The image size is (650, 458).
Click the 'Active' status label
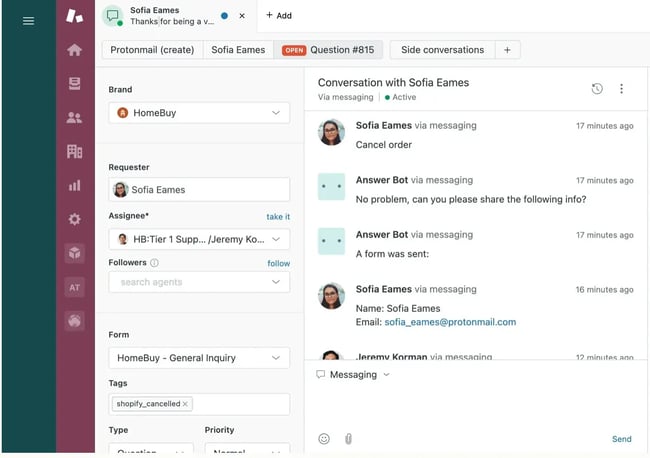point(400,97)
